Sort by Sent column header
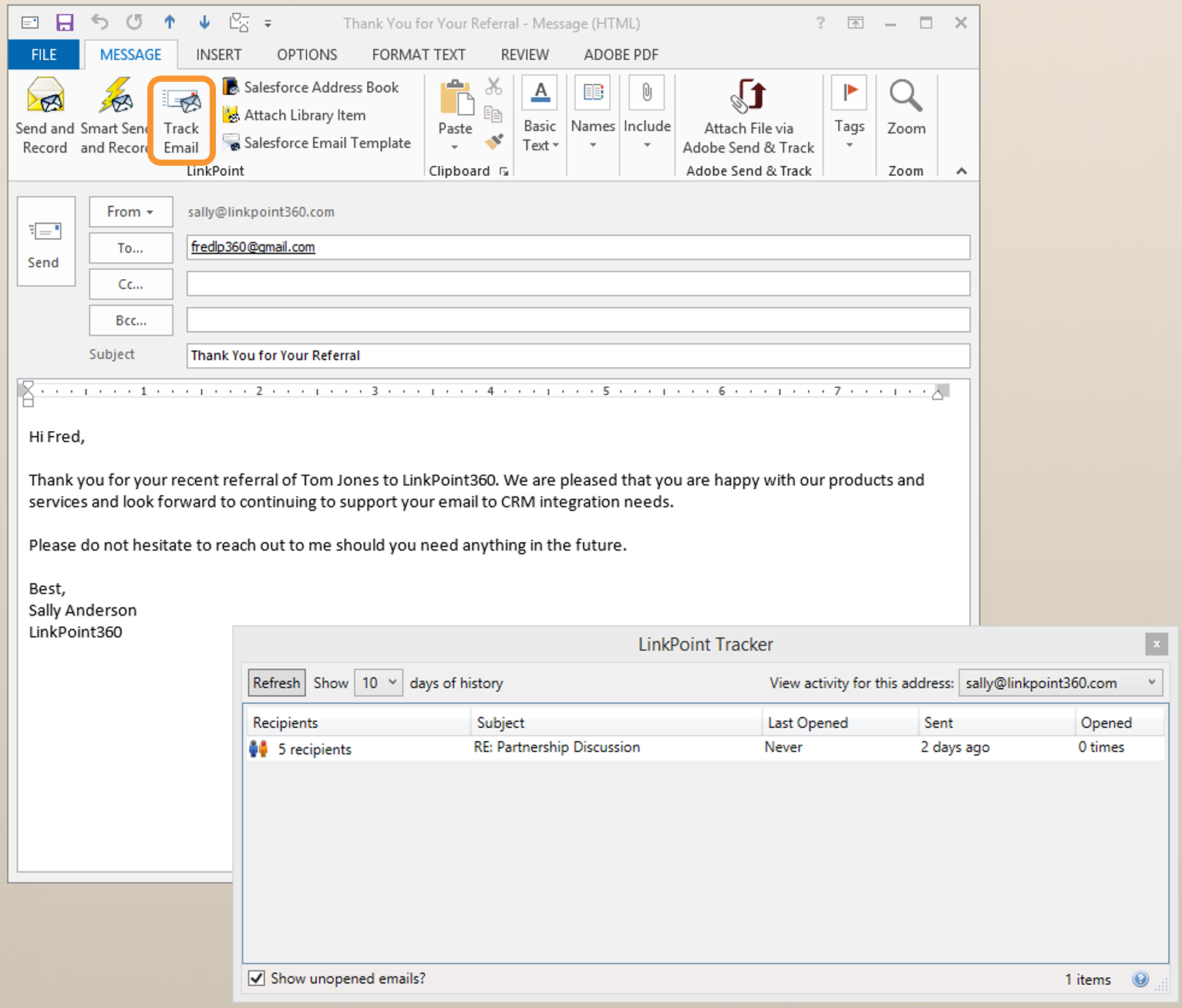 coord(997,723)
